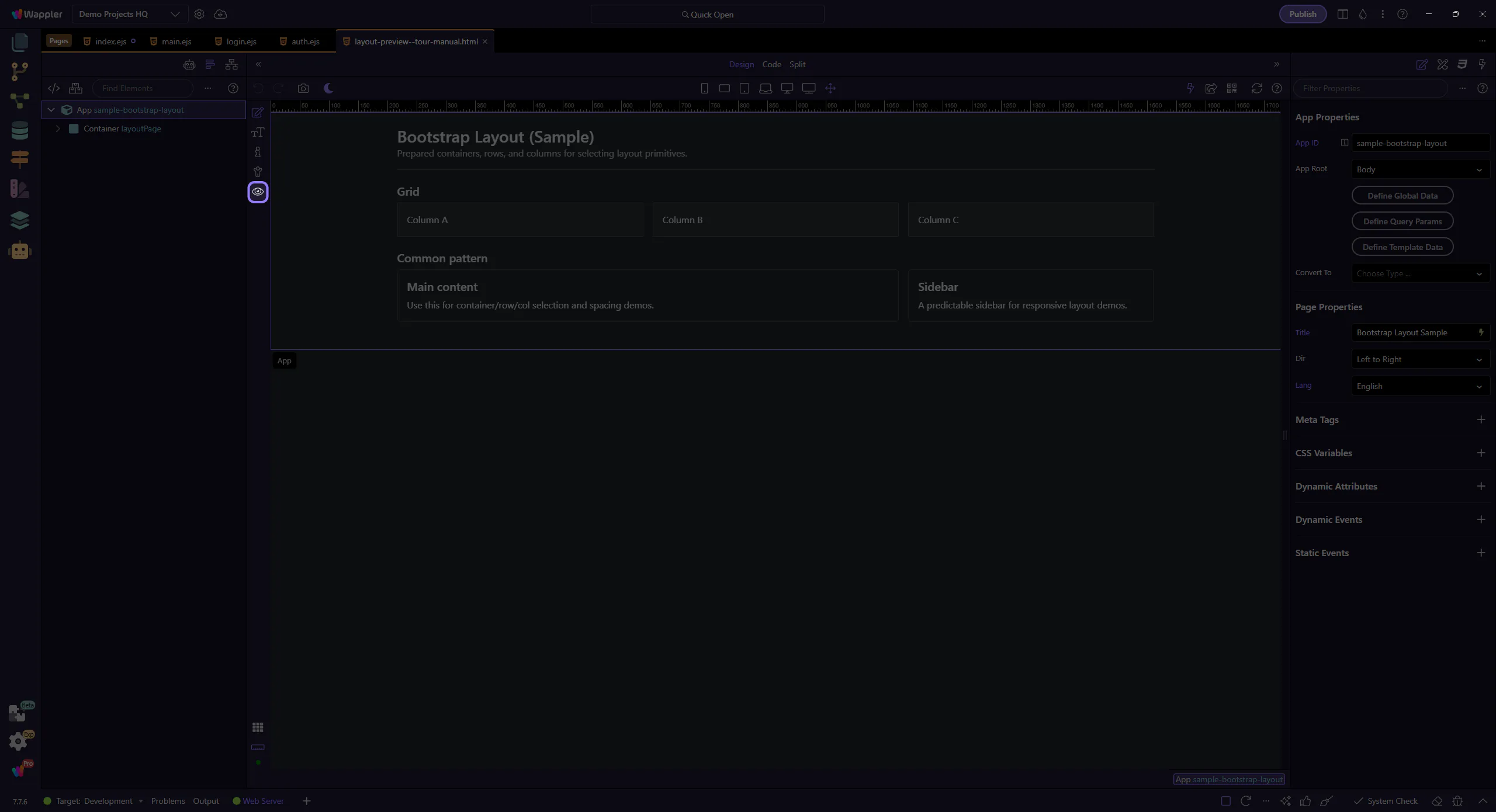This screenshot has width=1496, height=812.
Task: Toggle the grid overlay icon
Action: pos(258,727)
